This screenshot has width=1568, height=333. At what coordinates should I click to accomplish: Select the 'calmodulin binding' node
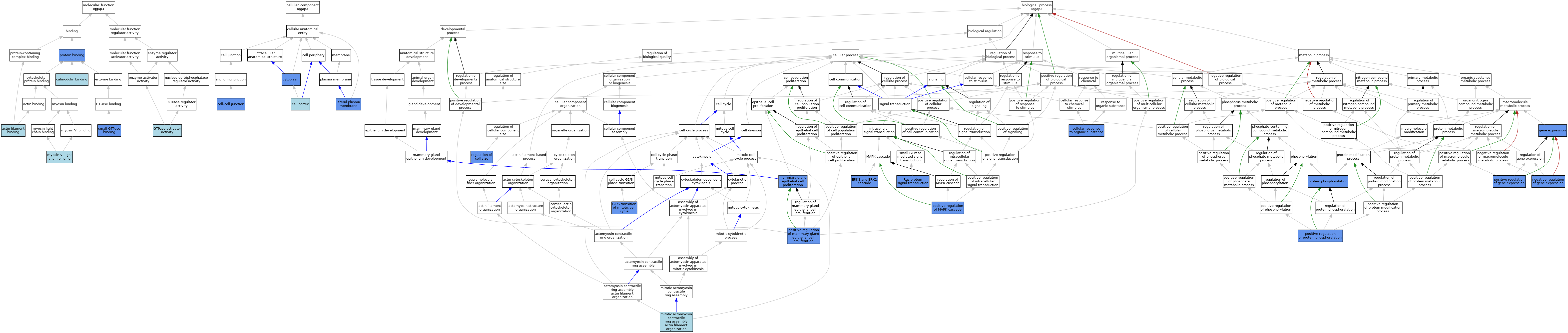click(72, 79)
